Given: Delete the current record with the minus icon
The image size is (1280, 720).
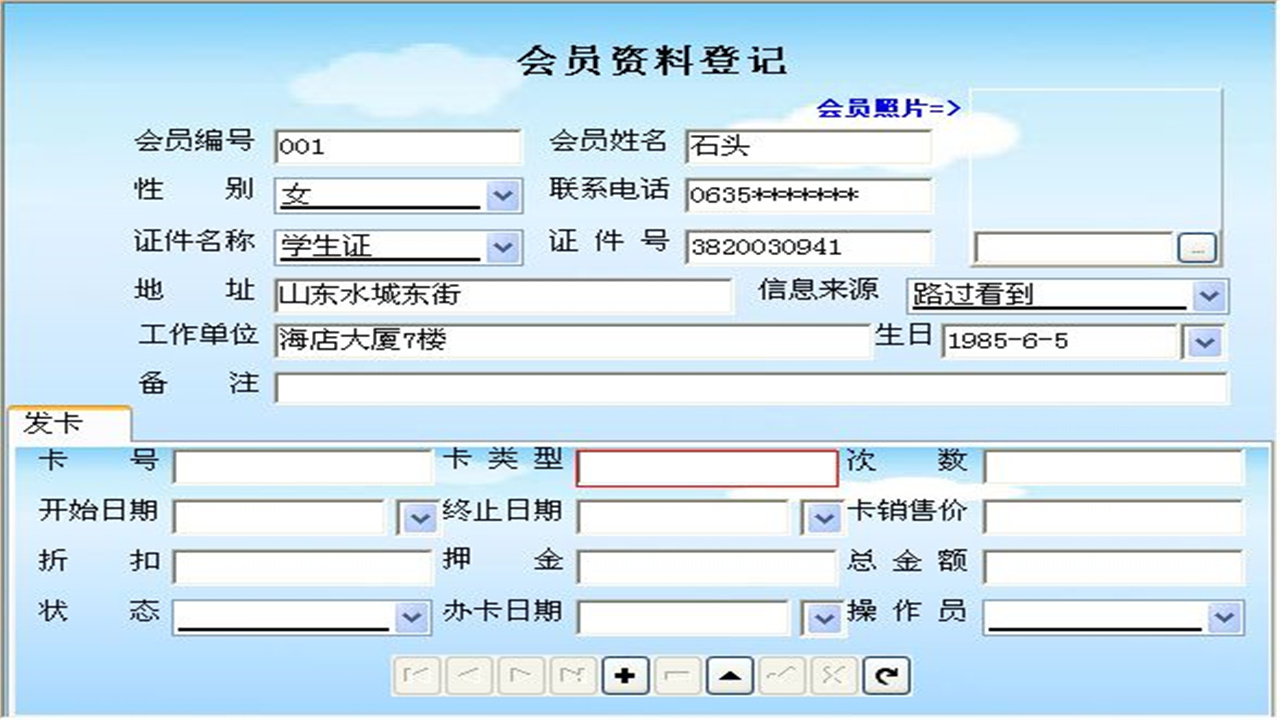Looking at the screenshot, I should click(x=678, y=675).
